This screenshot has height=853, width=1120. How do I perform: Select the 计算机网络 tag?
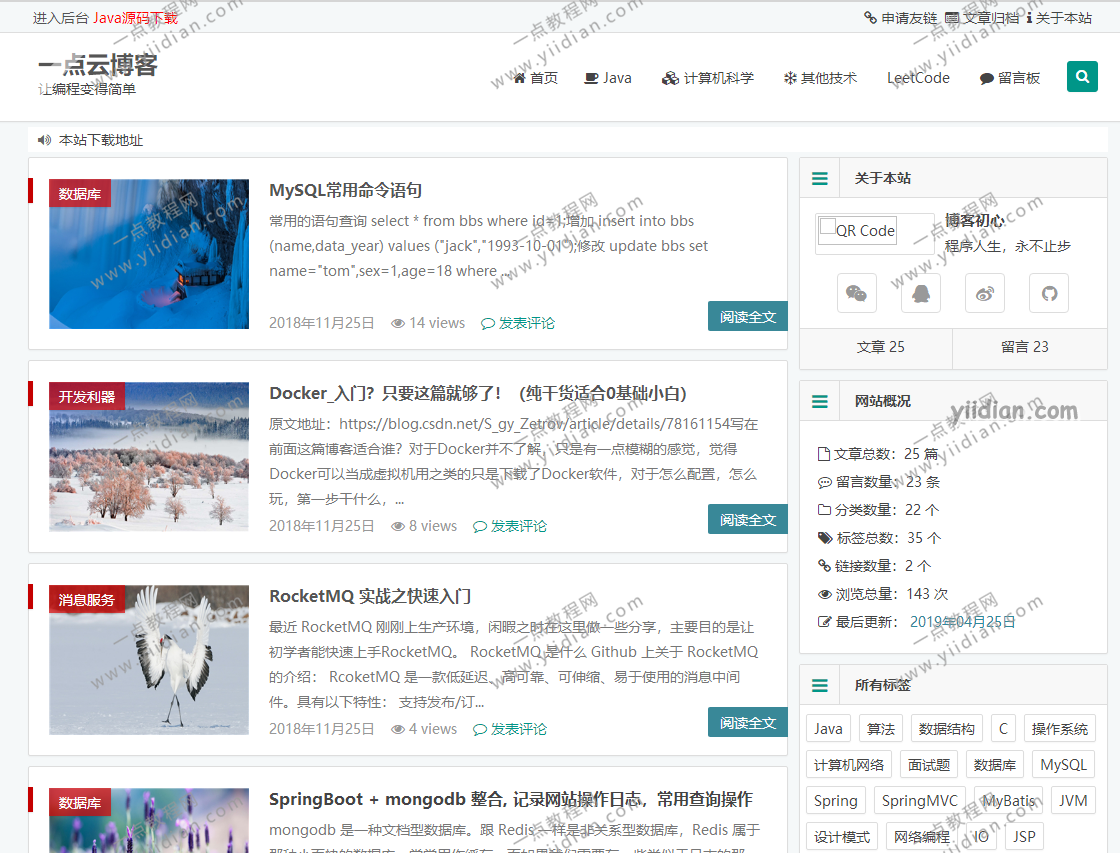pyautogui.click(x=849, y=765)
